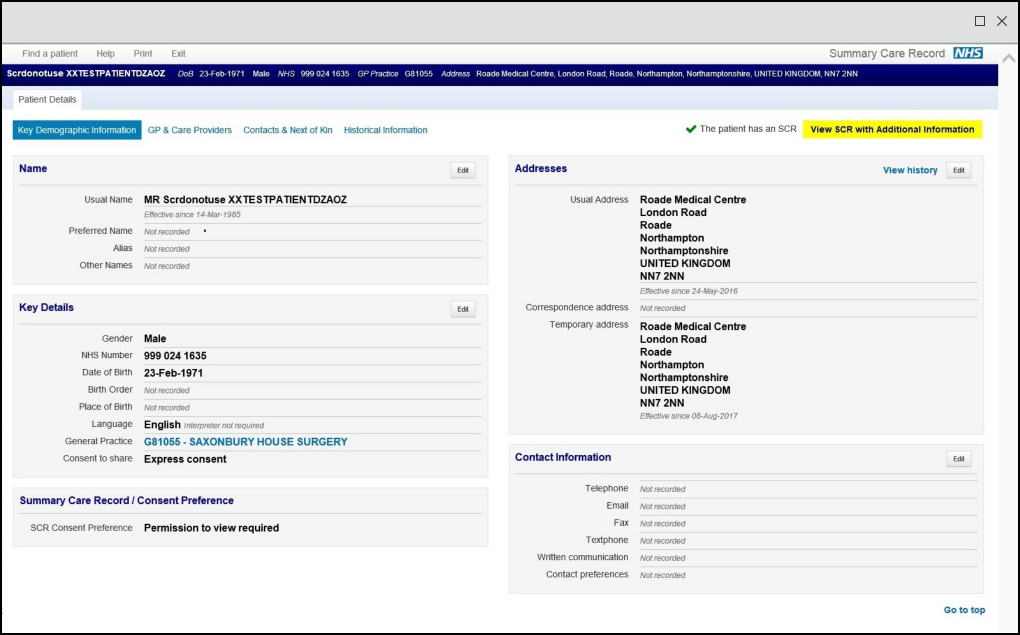1020x635 pixels.
Task: Switch to Historical Information tab
Action: click(385, 130)
